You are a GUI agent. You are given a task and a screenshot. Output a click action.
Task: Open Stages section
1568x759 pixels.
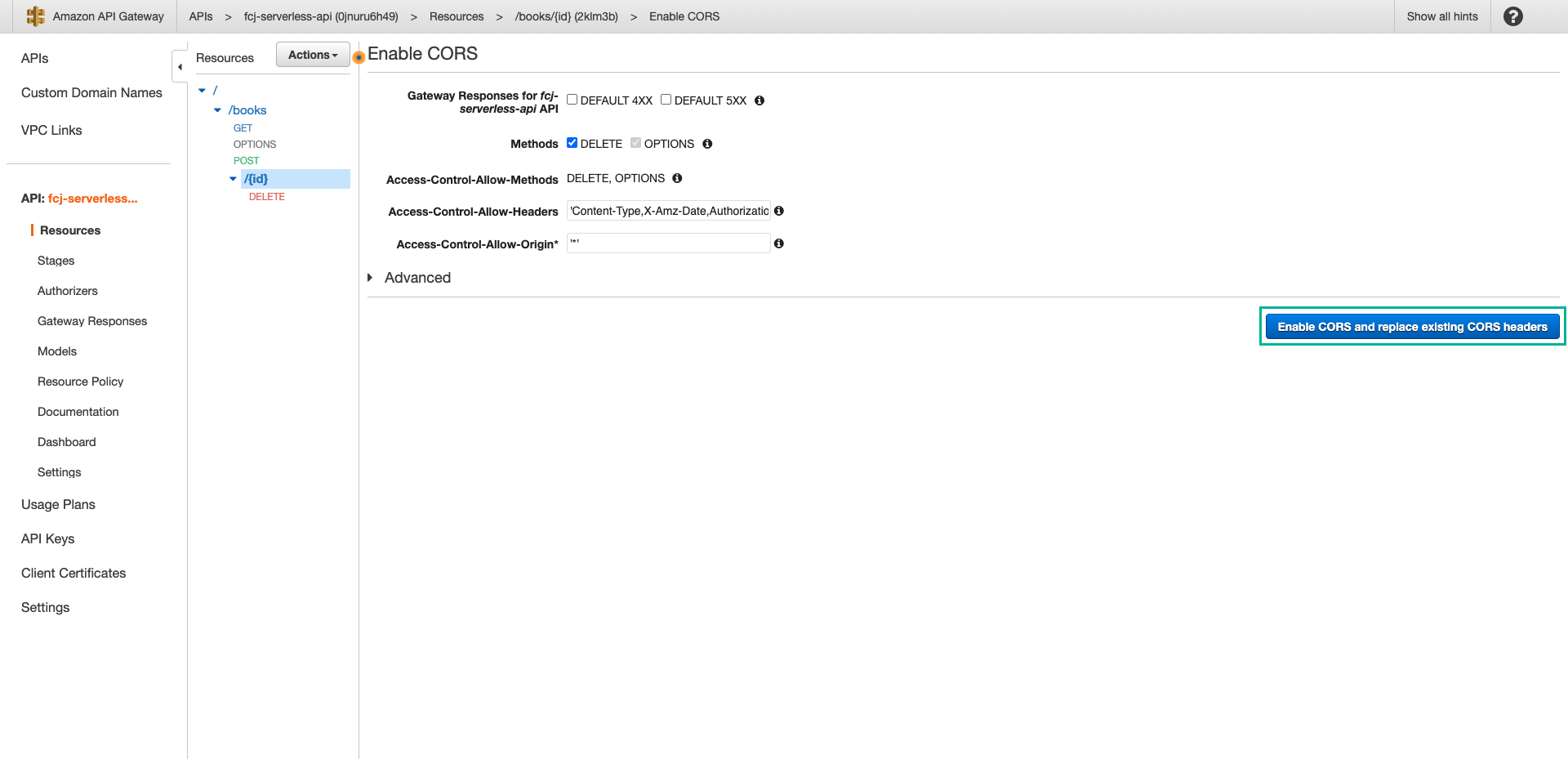point(56,261)
